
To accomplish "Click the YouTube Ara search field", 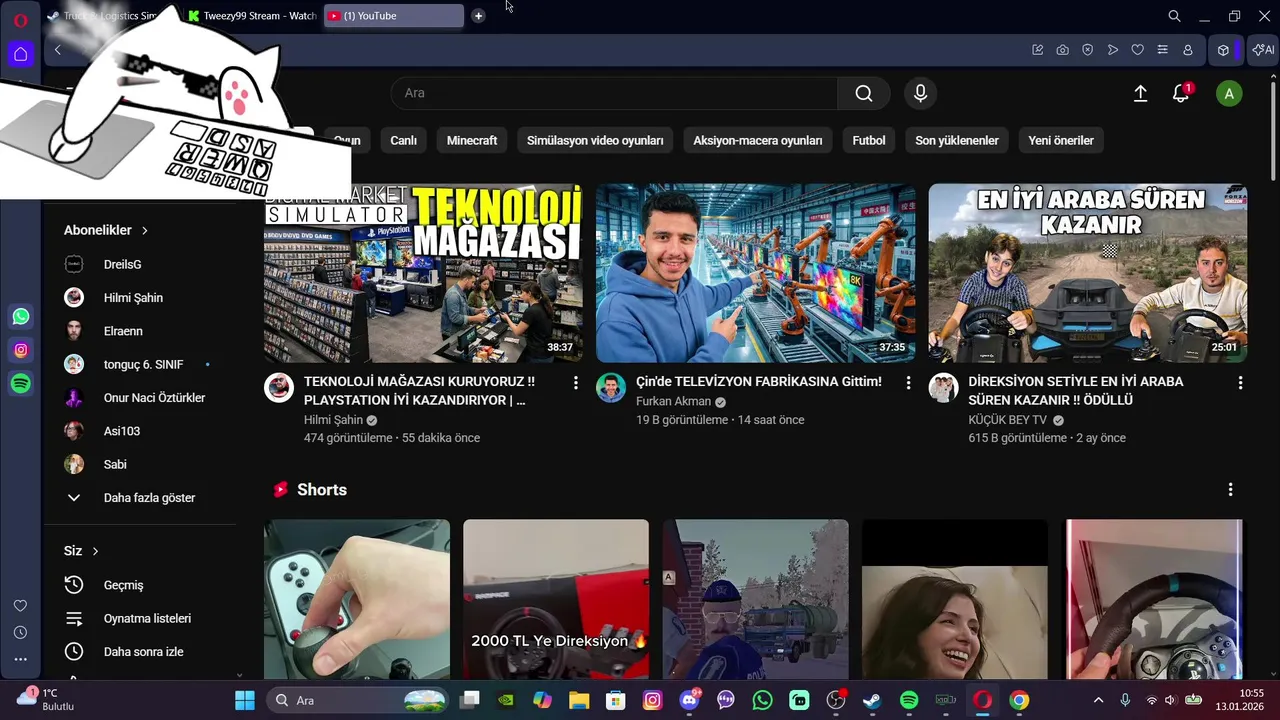I will (614, 93).
